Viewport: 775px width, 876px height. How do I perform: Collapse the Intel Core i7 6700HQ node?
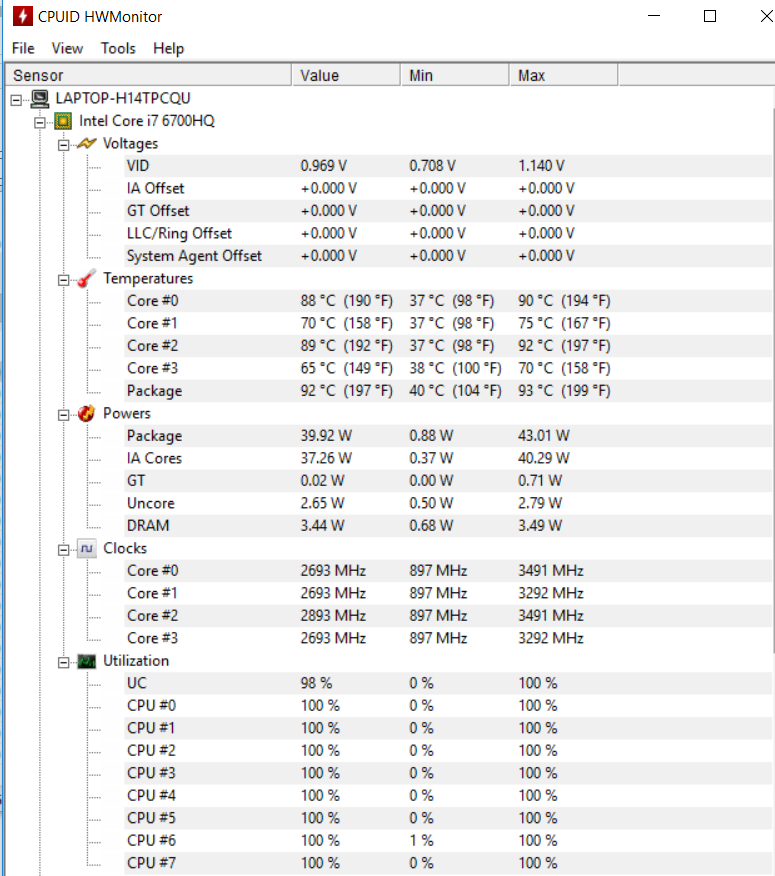[x=40, y=122]
